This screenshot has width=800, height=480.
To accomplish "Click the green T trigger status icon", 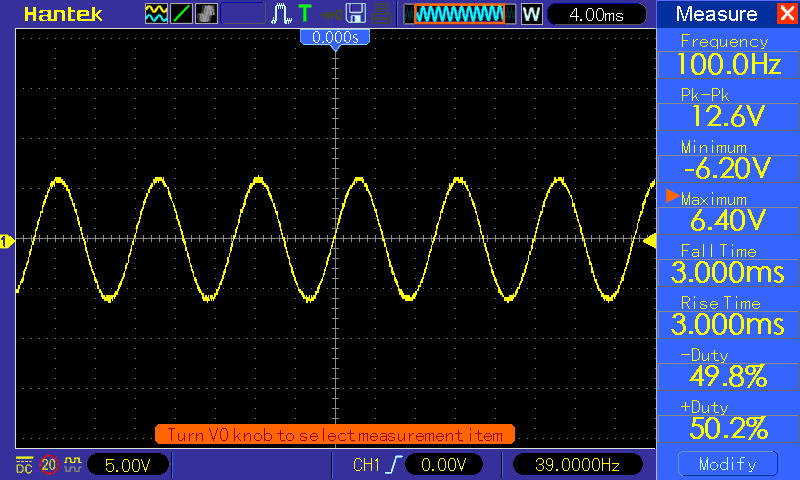I will [x=305, y=13].
